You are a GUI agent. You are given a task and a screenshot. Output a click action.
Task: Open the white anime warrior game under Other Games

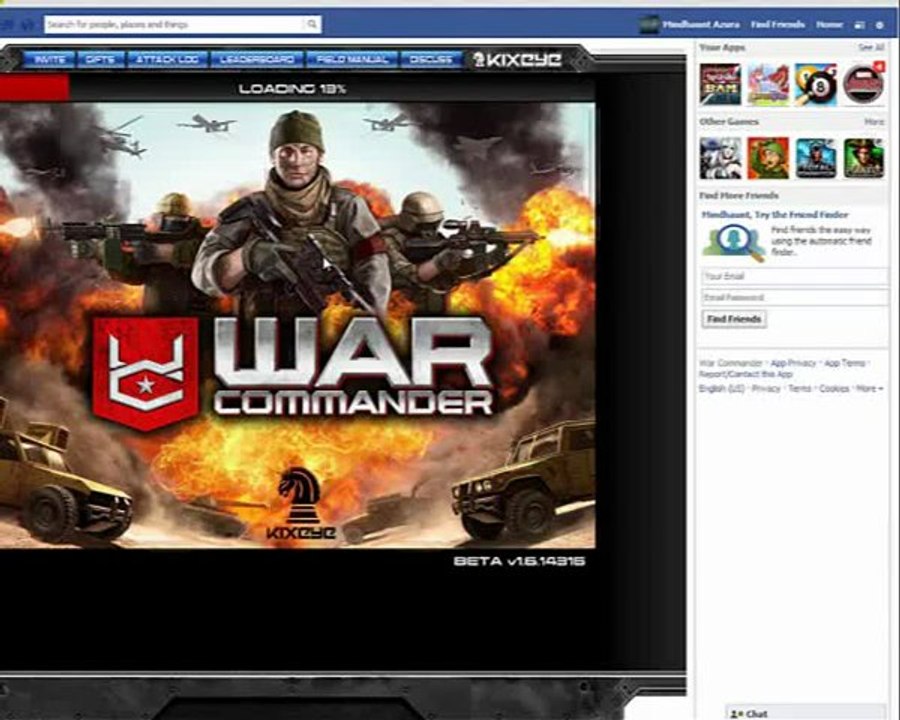[720, 158]
